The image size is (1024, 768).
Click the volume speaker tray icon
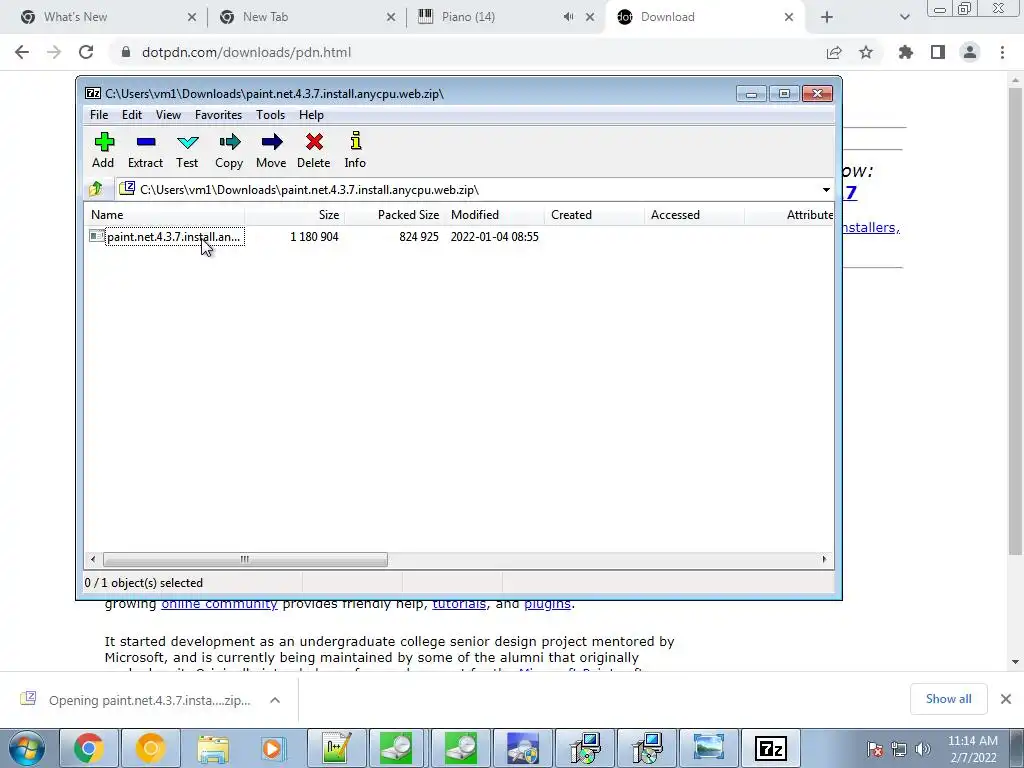point(923,749)
